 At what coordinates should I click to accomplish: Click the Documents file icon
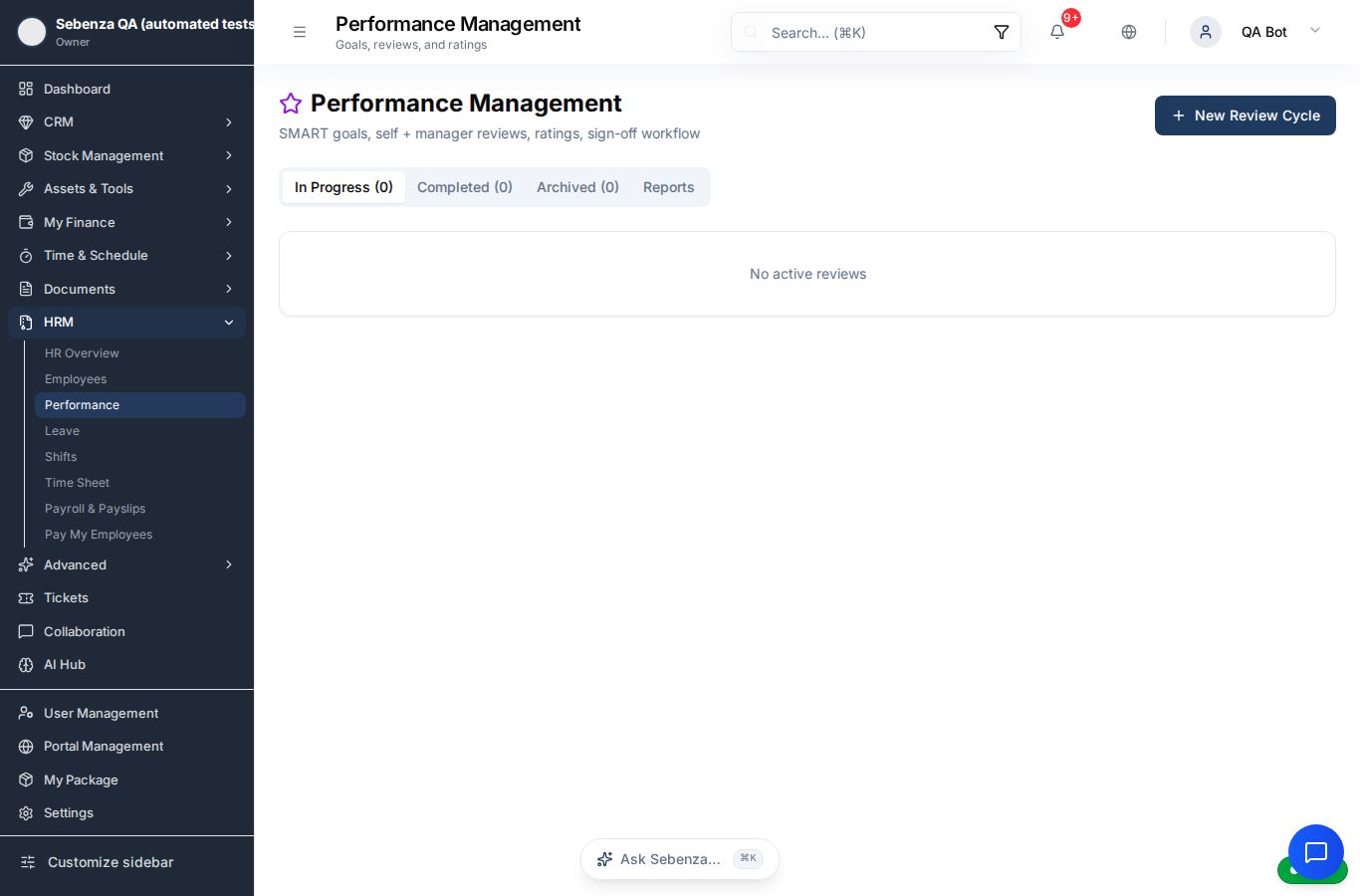26,289
